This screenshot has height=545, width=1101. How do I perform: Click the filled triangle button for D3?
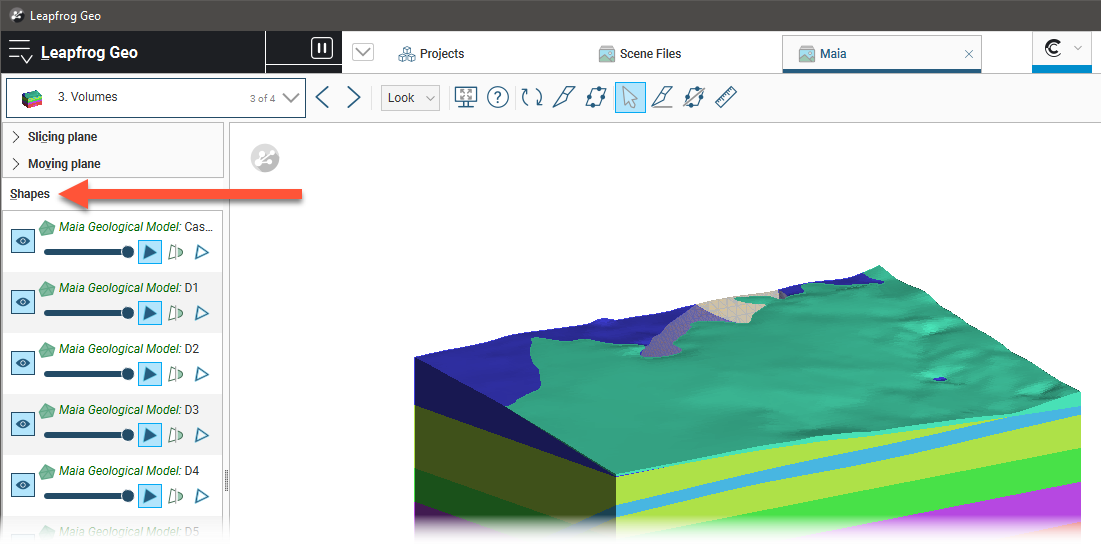click(150, 435)
